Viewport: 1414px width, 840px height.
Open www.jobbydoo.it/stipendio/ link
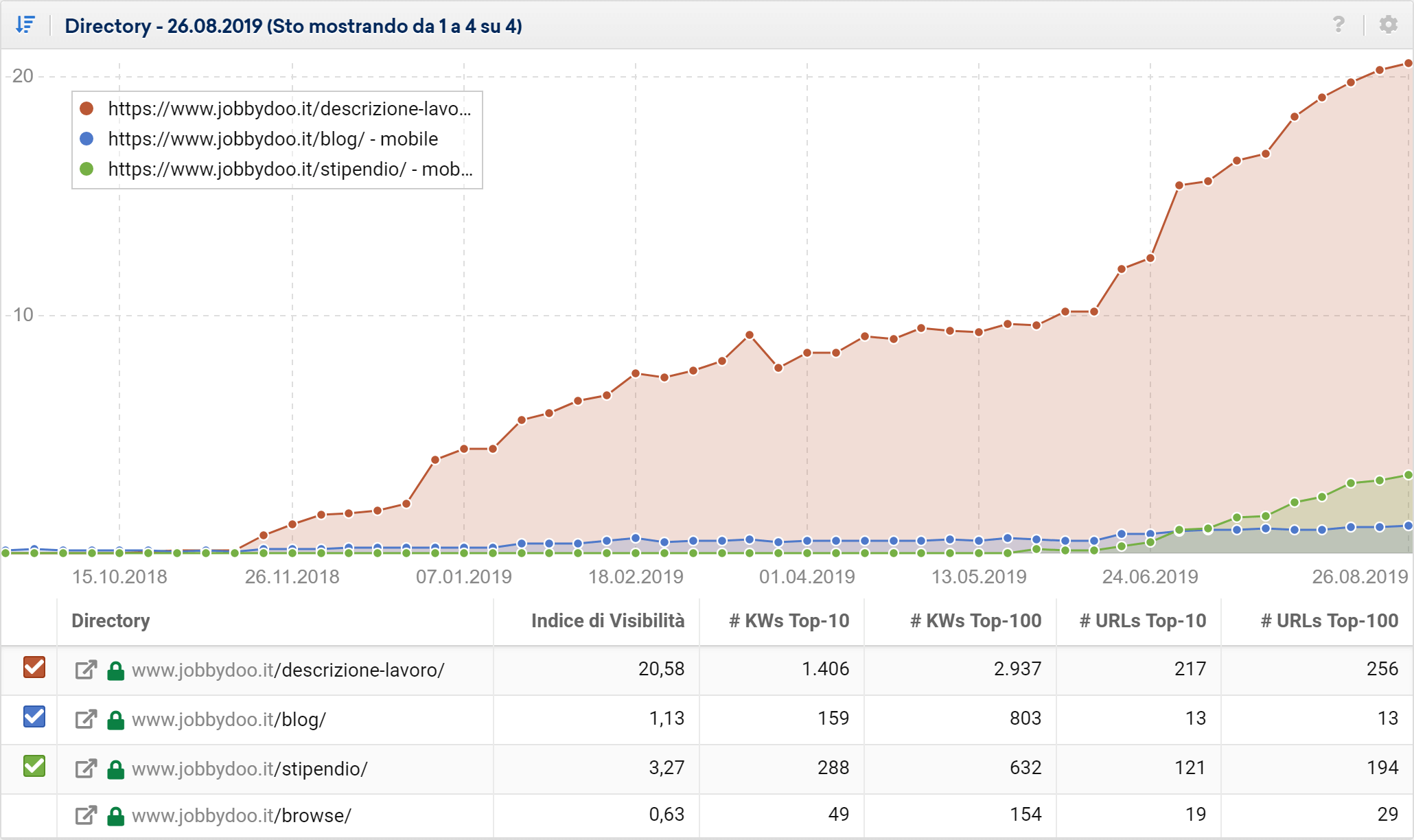click(x=250, y=769)
